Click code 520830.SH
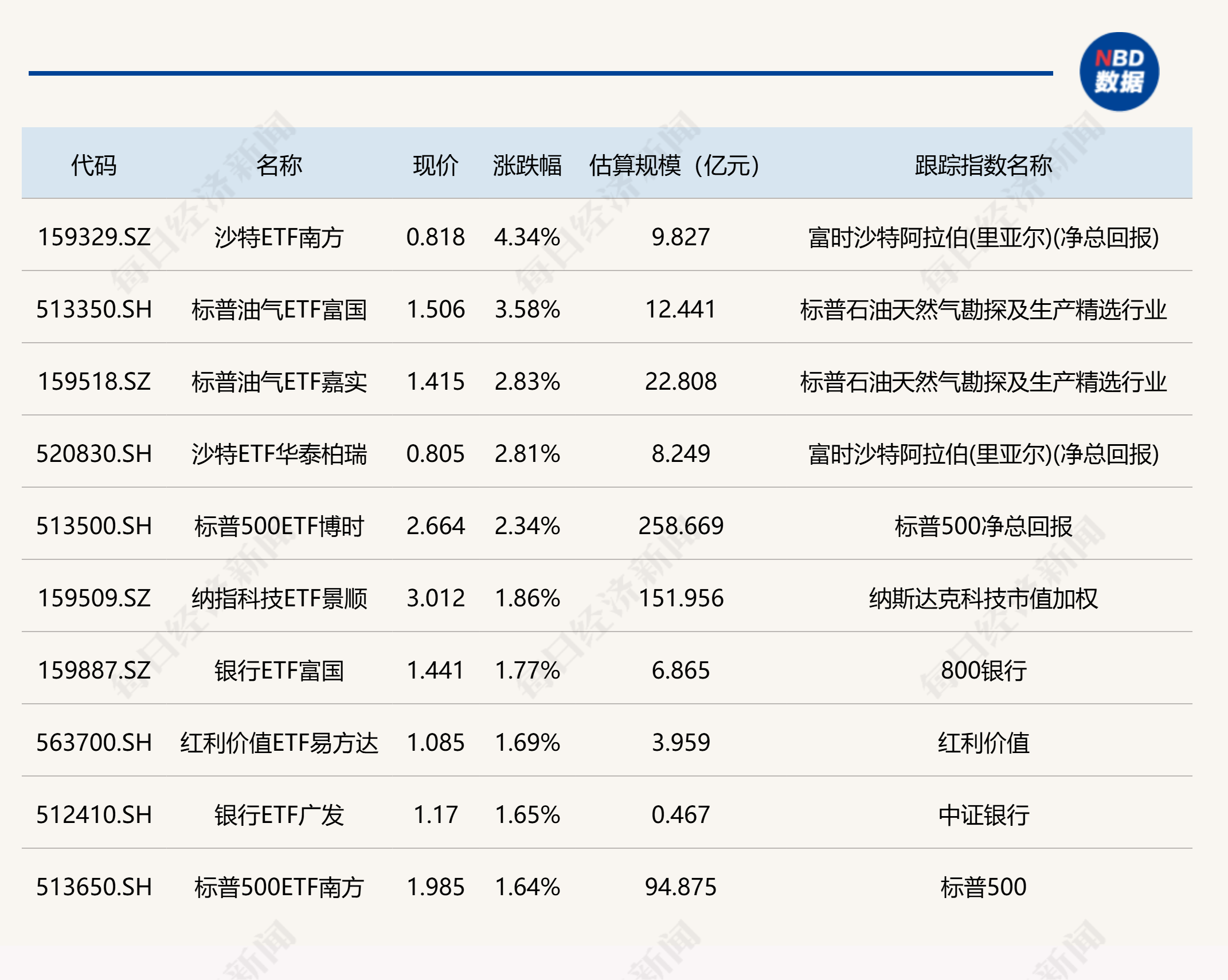The width and height of the screenshot is (1228, 980). pyautogui.click(x=94, y=454)
